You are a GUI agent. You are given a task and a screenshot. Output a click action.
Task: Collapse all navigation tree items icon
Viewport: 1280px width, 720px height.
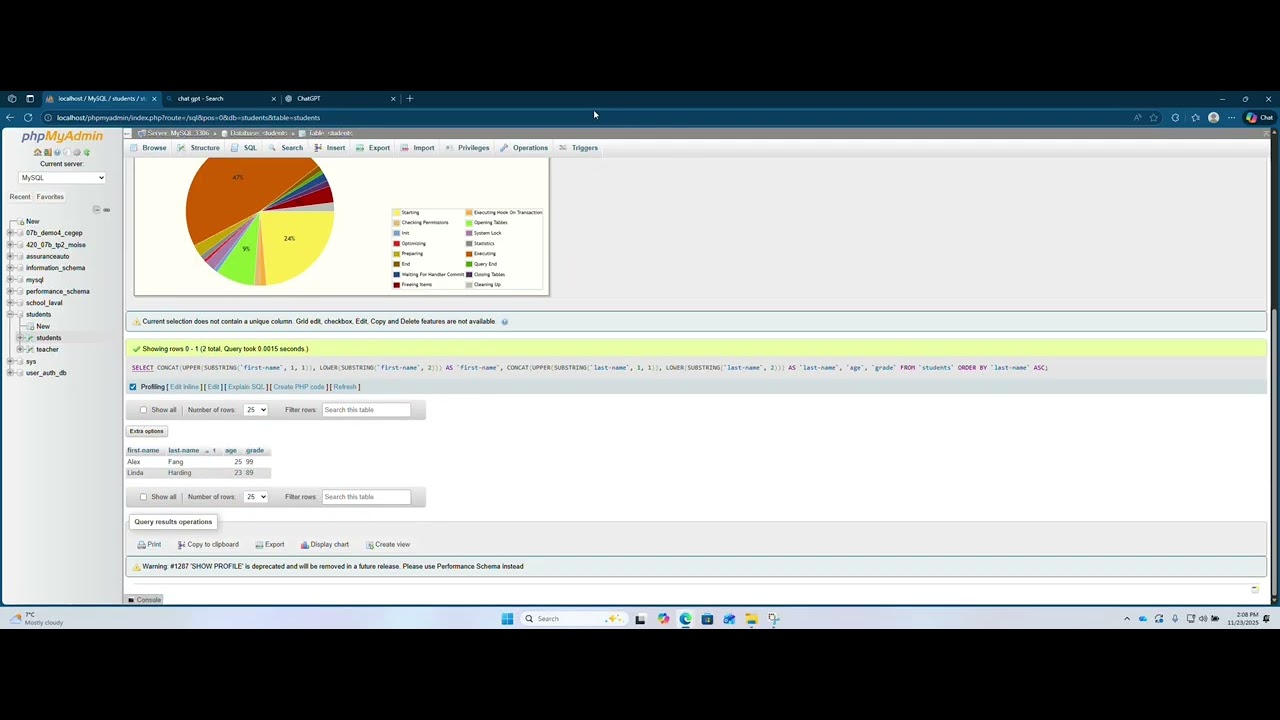97,209
